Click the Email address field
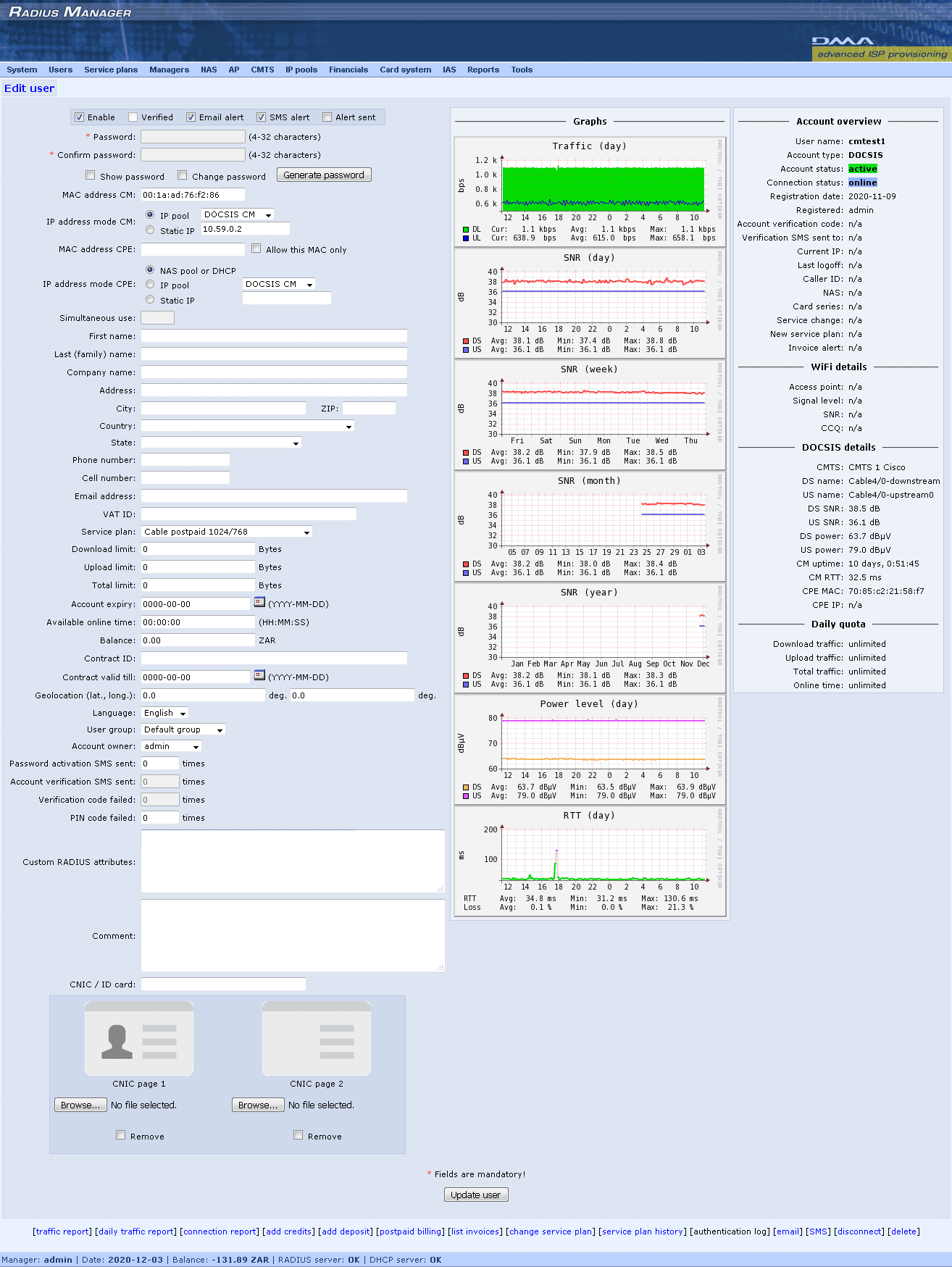This screenshot has width=952, height=1267. click(274, 496)
